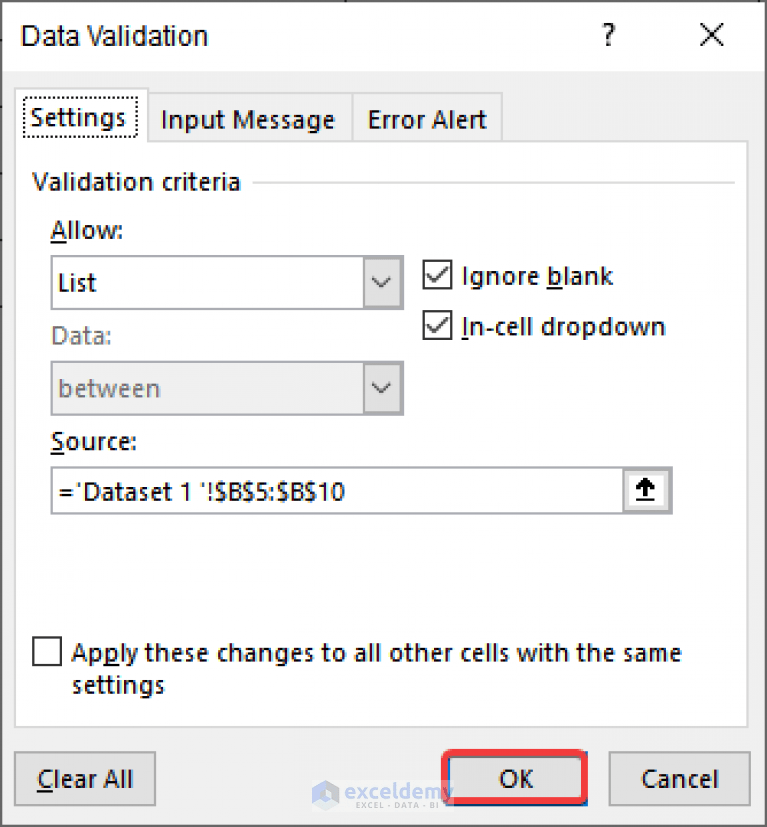Switch to the Error Alert tab
This screenshot has width=767, height=827.
click(427, 118)
